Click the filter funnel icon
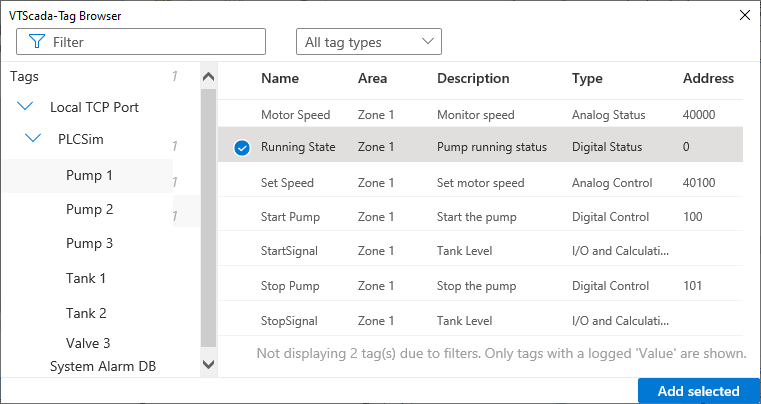 click(x=37, y=42)
